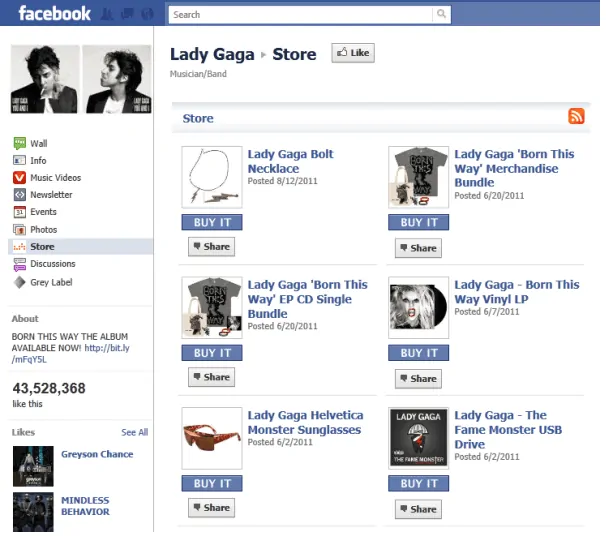Click the Music Videos sidebar icon

coord(19,178)
